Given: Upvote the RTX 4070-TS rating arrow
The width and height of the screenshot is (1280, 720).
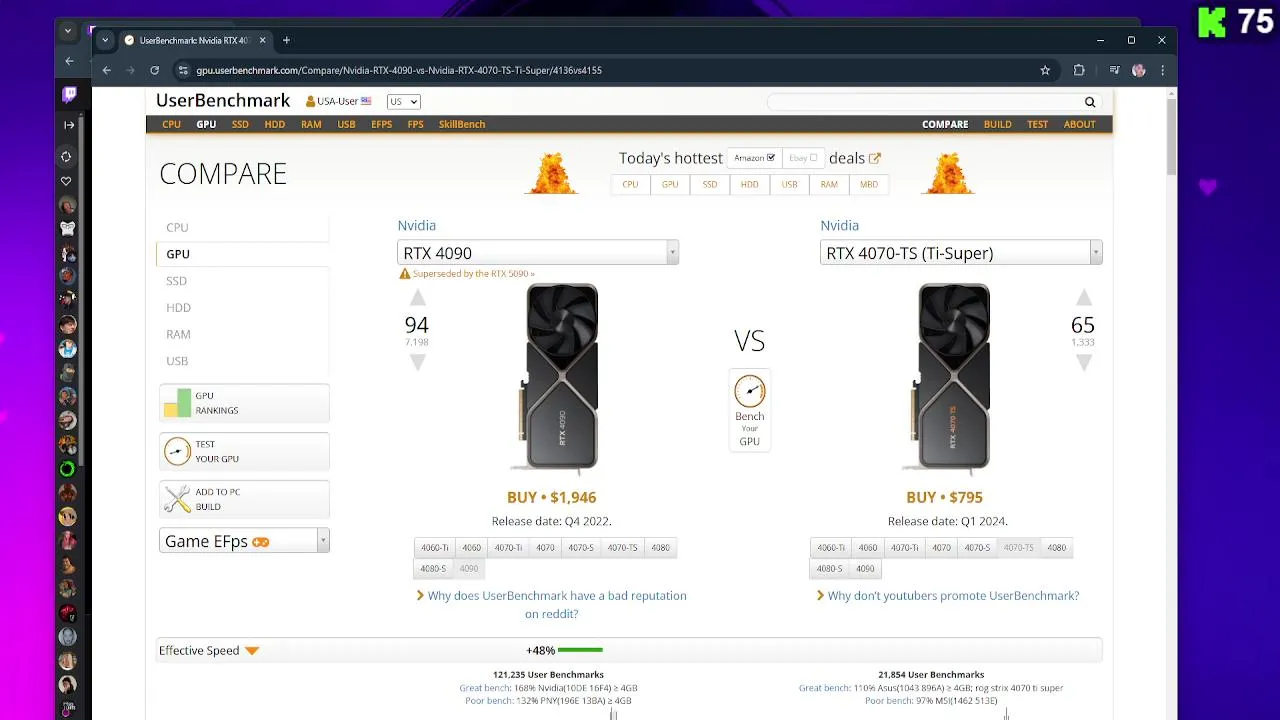Looking at the screenshot, I should click(1083, 298).
